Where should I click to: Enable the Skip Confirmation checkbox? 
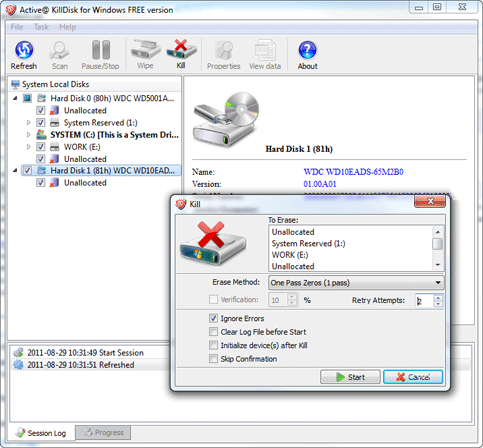(x=213, y=359)
